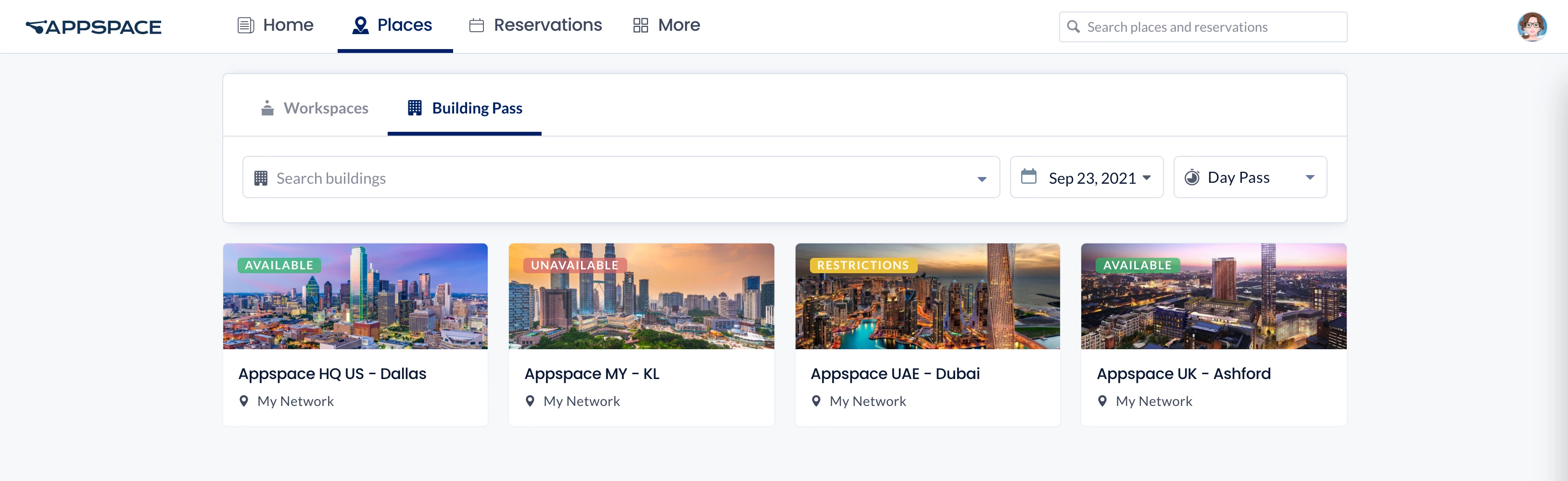Click the UNAVAILABLE badge on KL card
The image size is (1568, 481).
point(575,266)
